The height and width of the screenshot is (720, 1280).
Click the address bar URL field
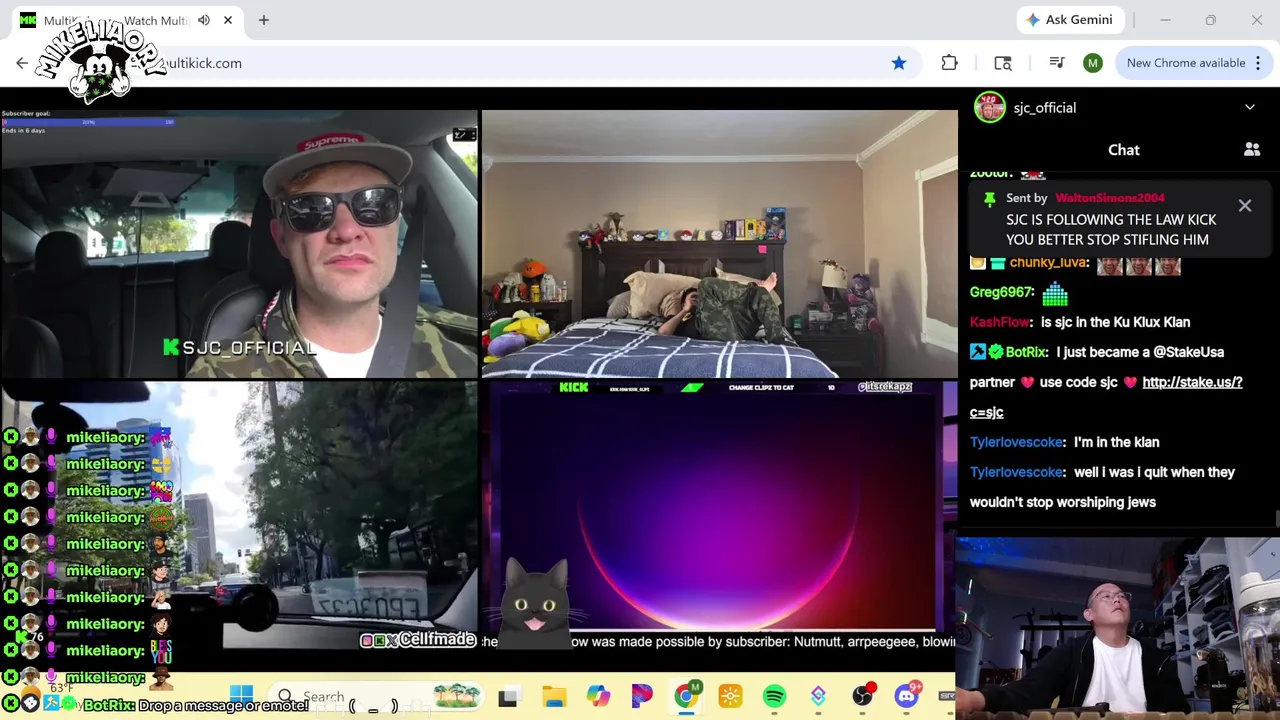(x=520, y=63)
